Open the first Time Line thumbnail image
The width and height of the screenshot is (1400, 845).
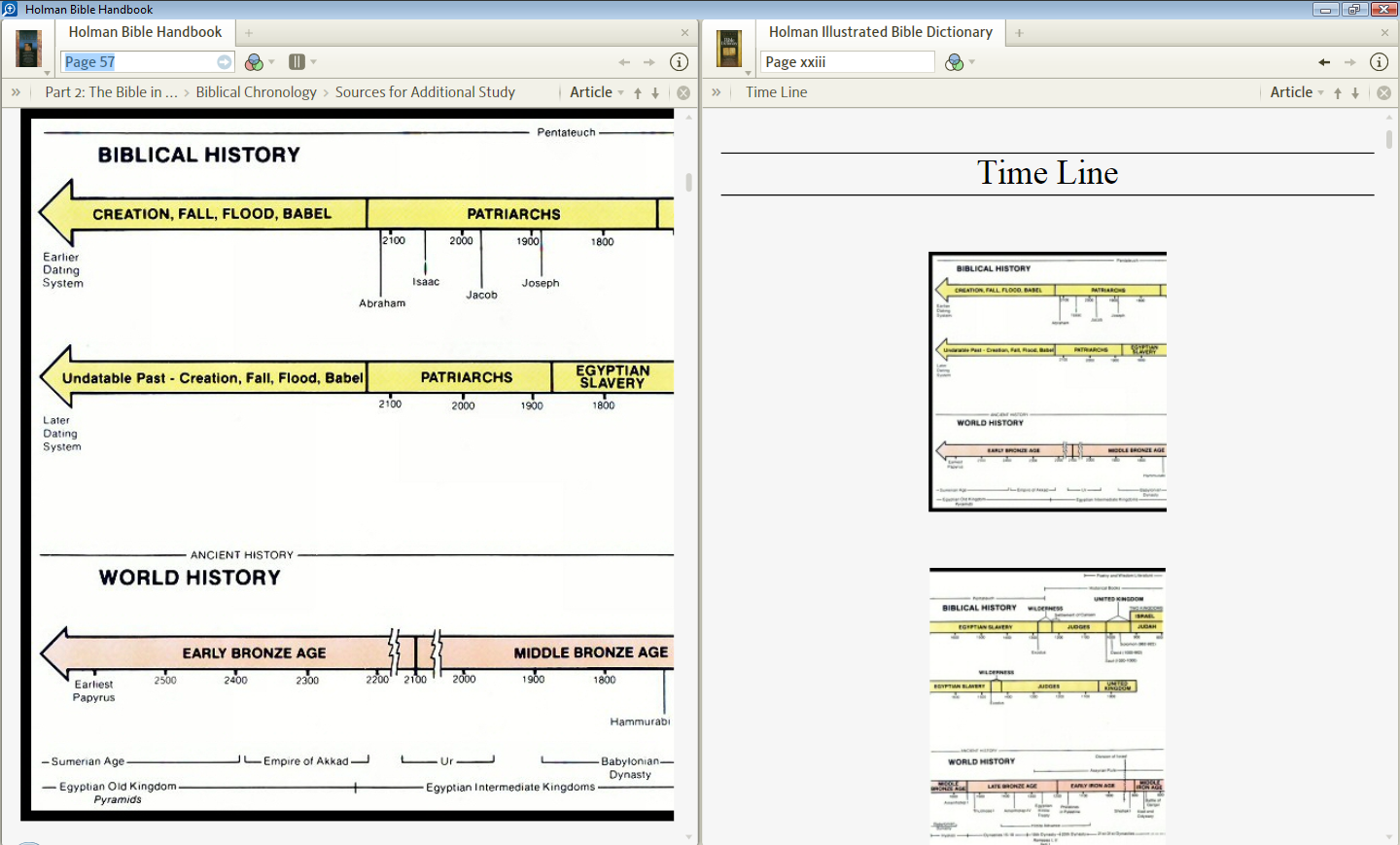pyautogui.click(x=1047, y=382)
